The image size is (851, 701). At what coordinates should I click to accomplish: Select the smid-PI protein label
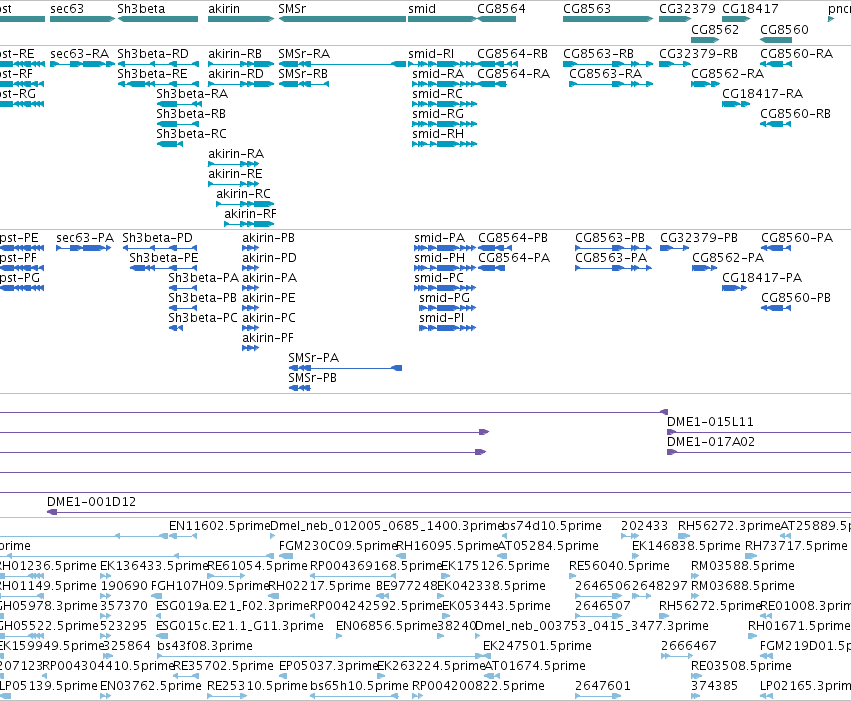click(x=442, y=317)
